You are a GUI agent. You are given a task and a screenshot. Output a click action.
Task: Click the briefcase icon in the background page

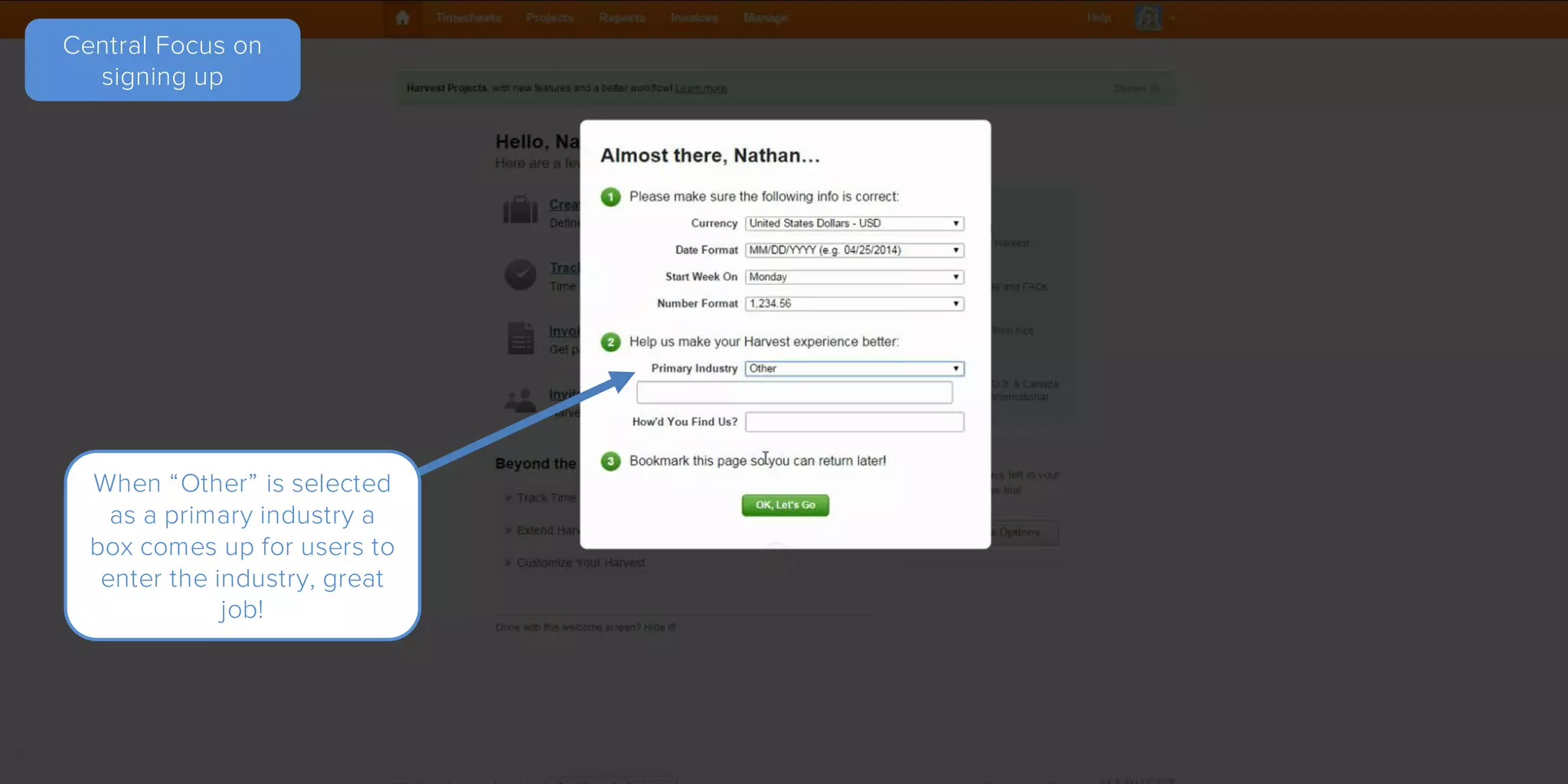521,209
